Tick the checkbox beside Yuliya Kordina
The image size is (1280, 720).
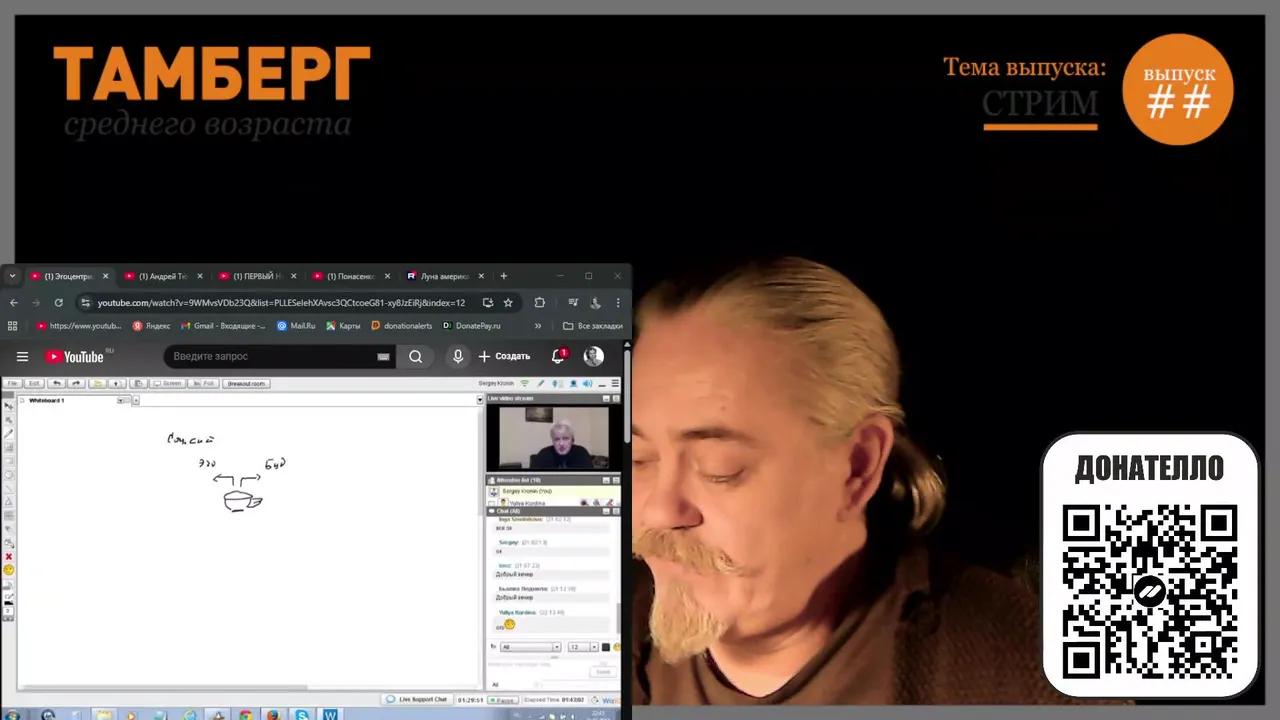(491, 503)
